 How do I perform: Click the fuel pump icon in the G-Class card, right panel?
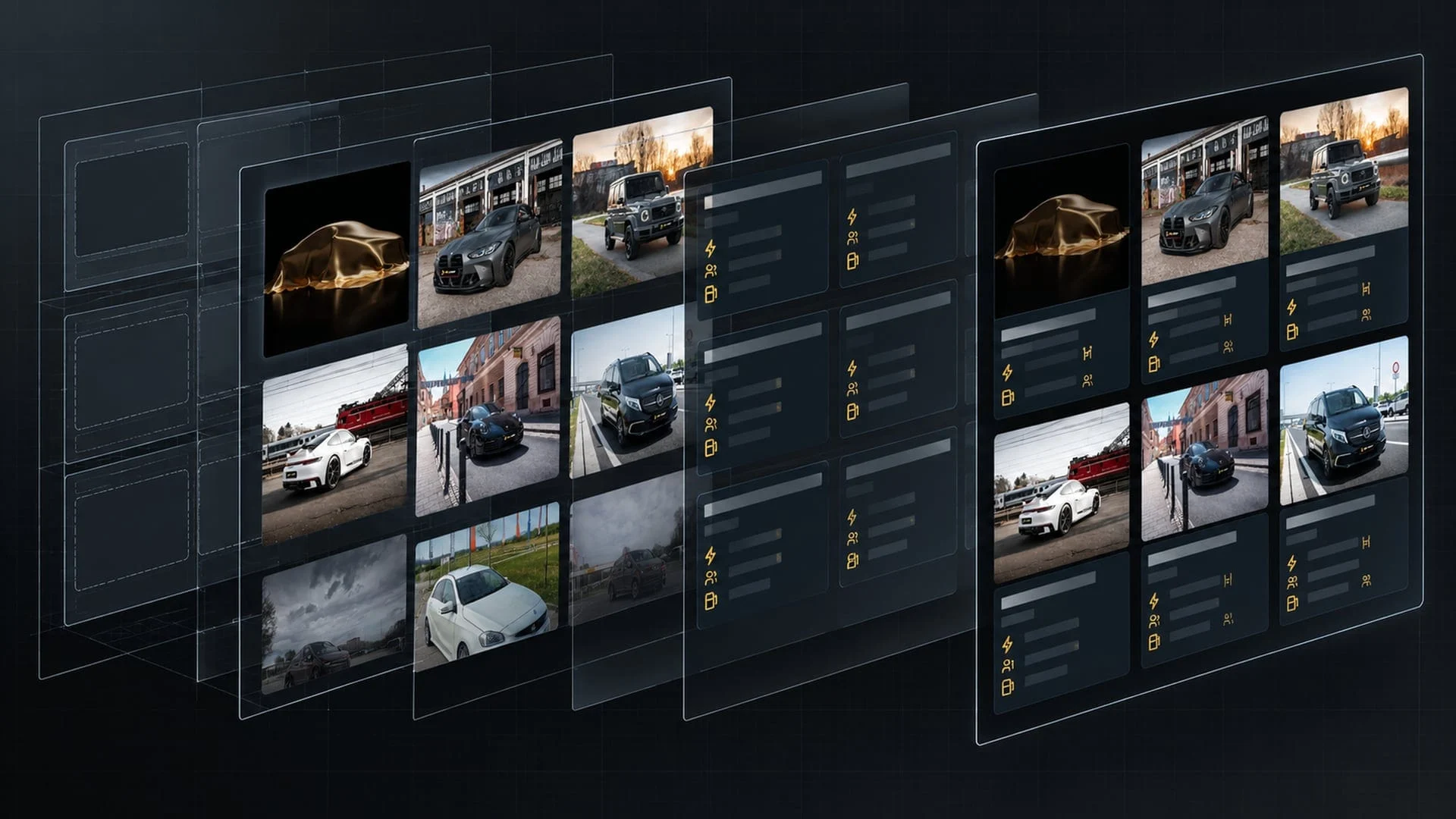[x=1292, y=331]
